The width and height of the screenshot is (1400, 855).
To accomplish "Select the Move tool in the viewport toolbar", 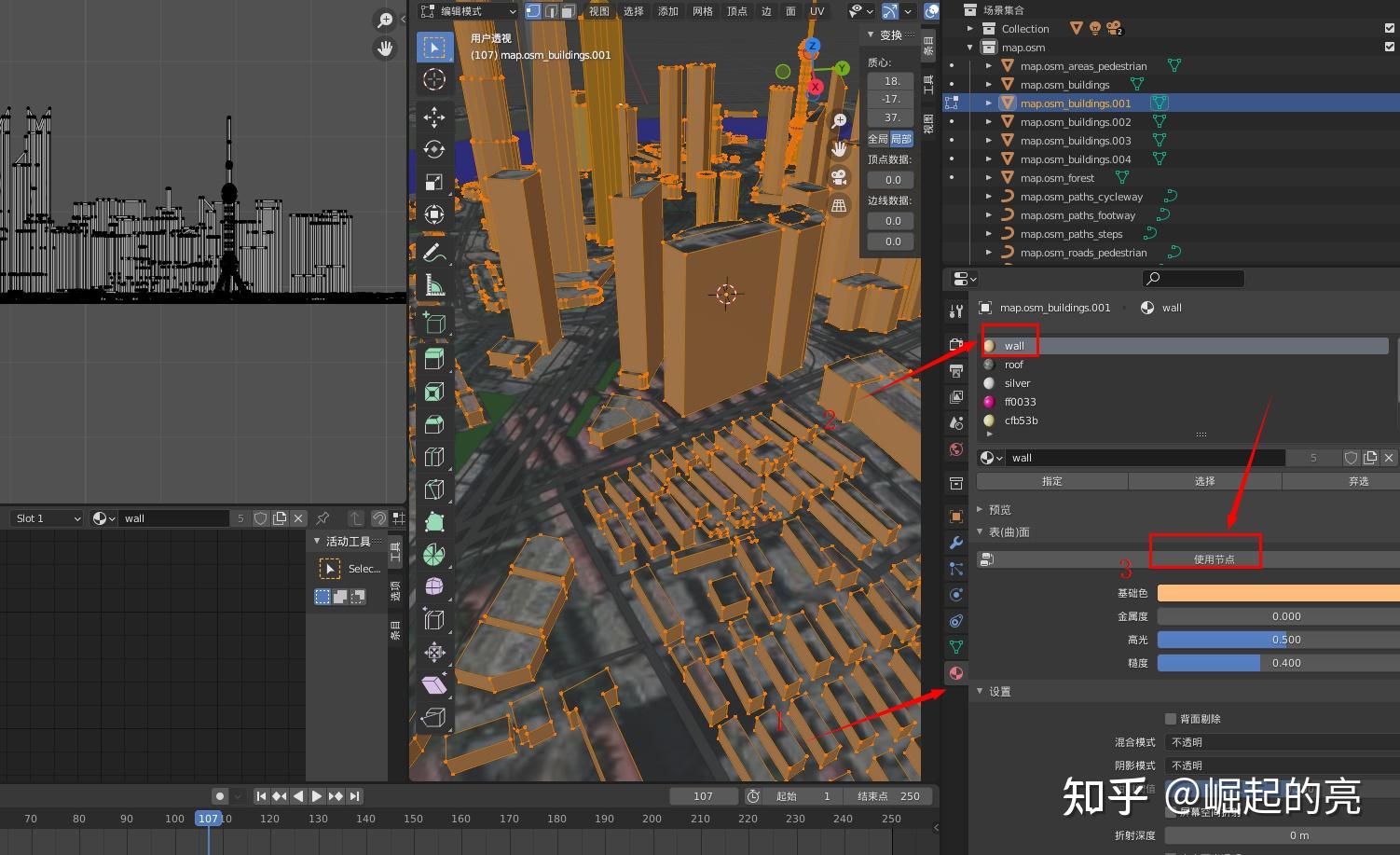I will (434, 117).
